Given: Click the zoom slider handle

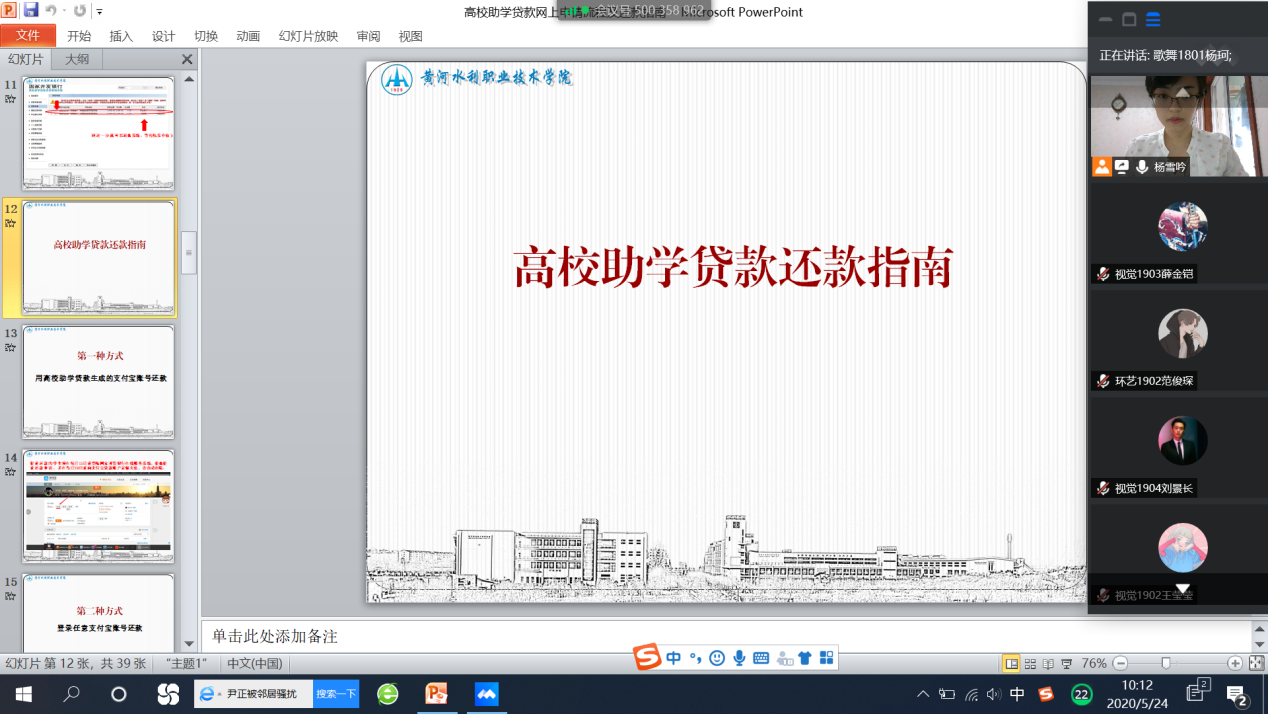Looking at the screenshot, I should coord(1165,663).
